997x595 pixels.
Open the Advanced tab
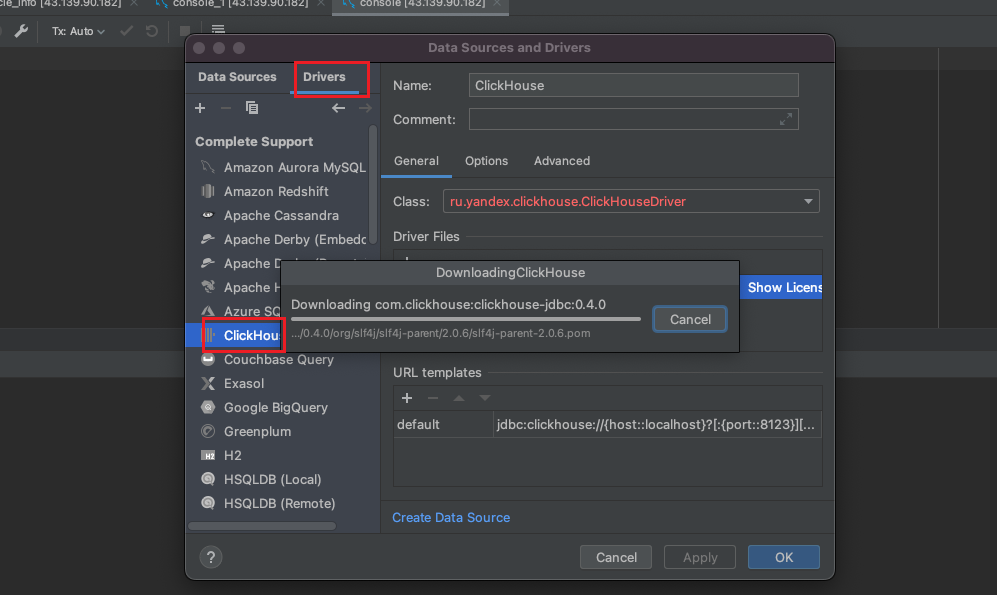[x=562, y=161]
